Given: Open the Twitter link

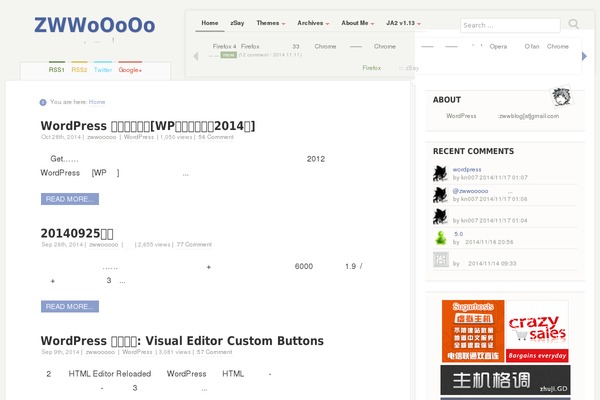Looking at the screenshot, I should (x=103, y=70).
